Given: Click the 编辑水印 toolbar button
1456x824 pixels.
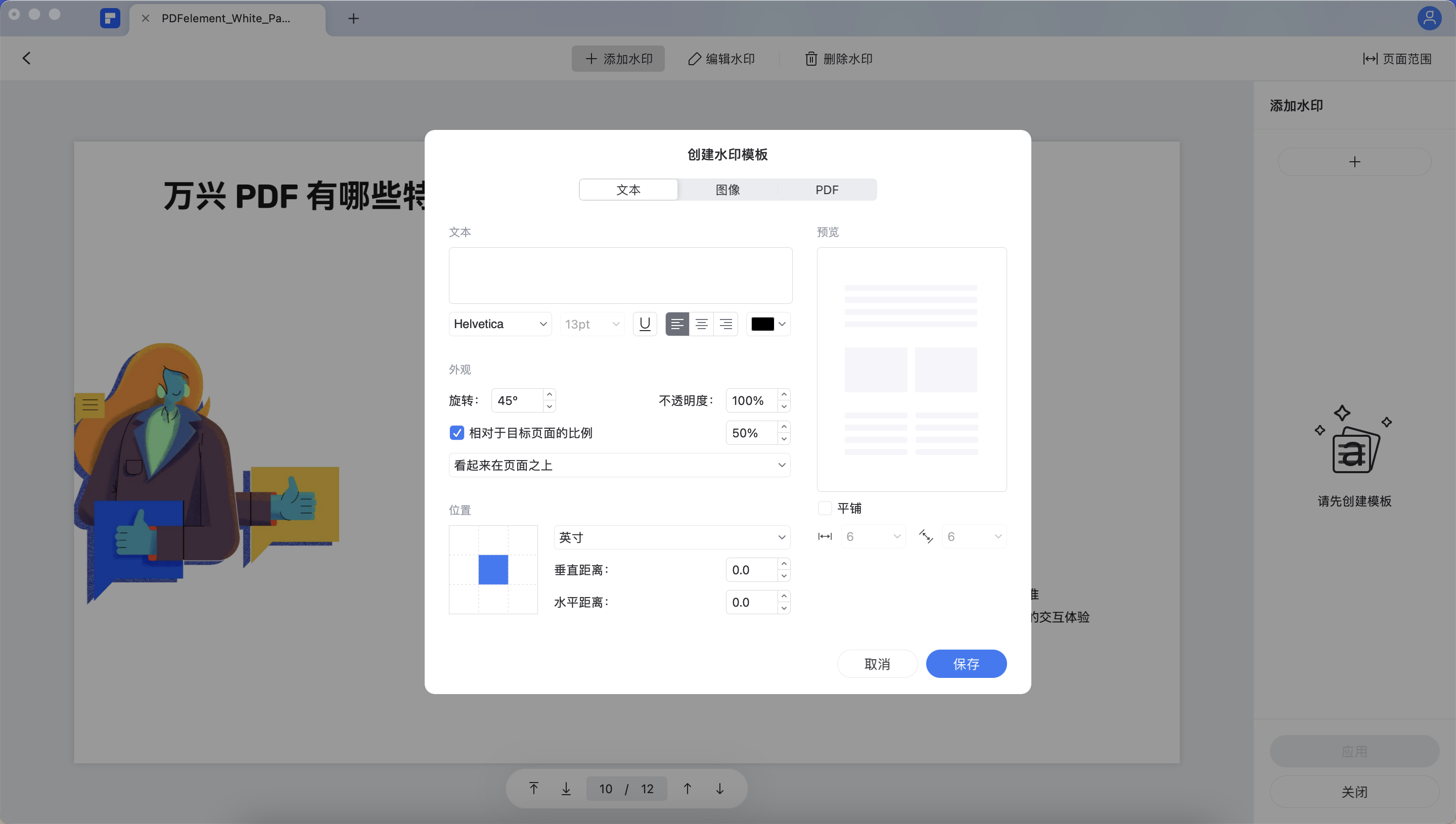Looking at the screenshot, I should click(x=721, y=59).
